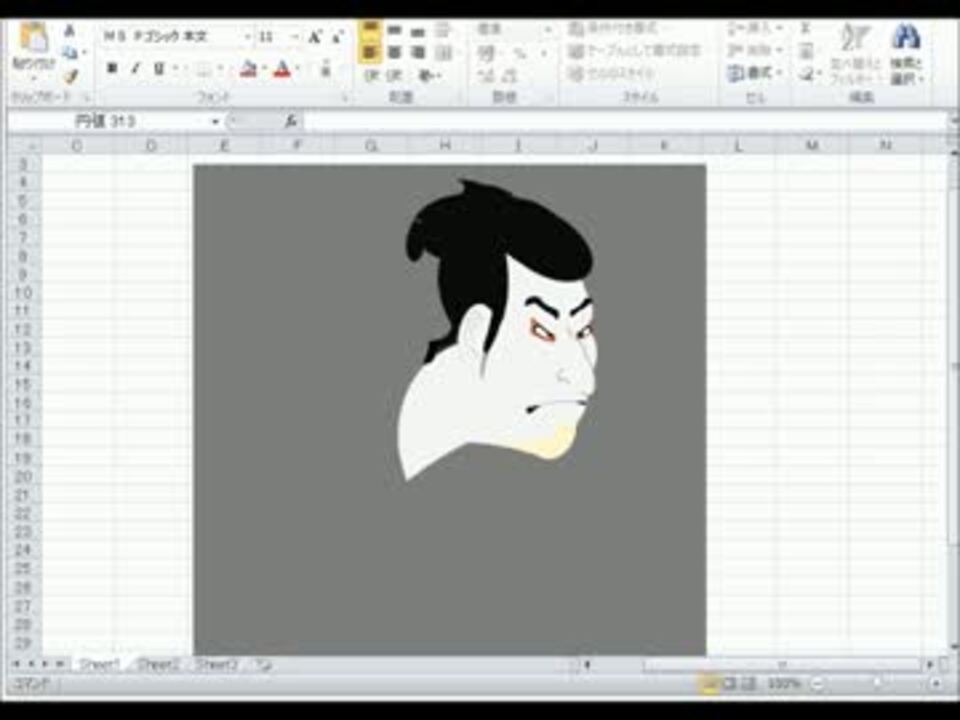Apply the red font color A
960x720 pixels.
pyautogui.click(x=282, y=69)
